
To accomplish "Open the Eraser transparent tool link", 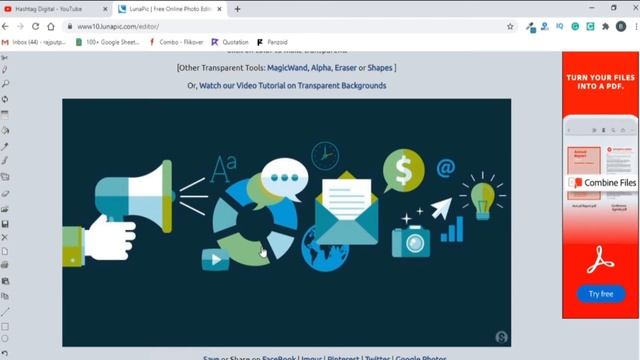I will click(x=346, y=68).
